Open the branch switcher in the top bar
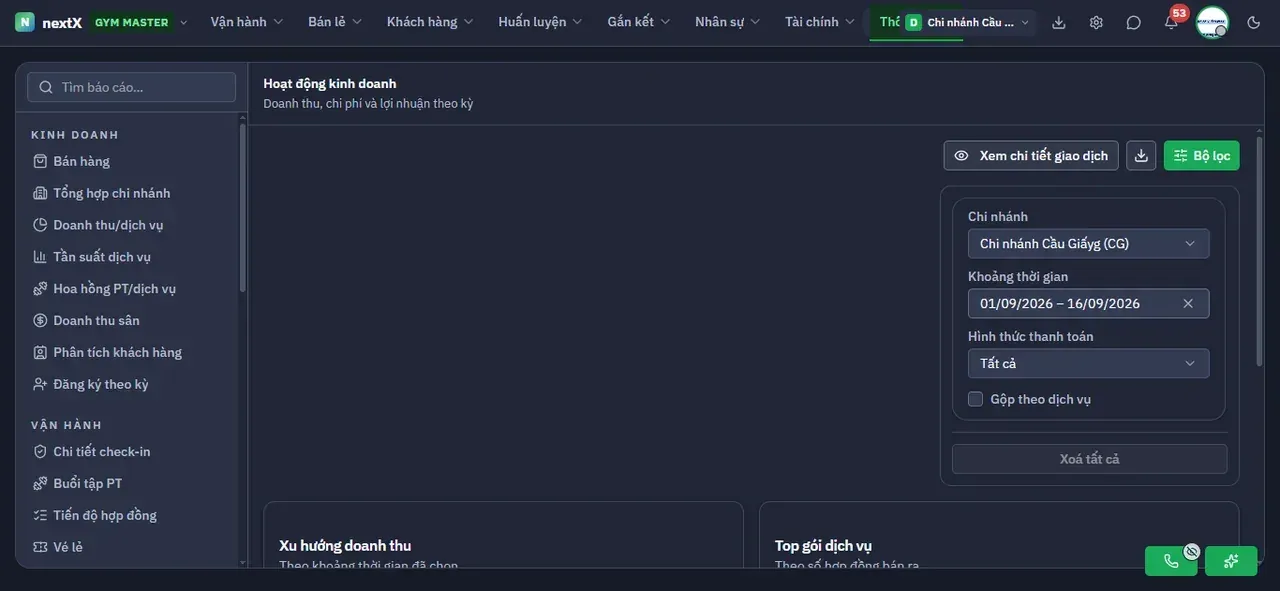This screenshot has width=1280, height=591. point(967,22)
